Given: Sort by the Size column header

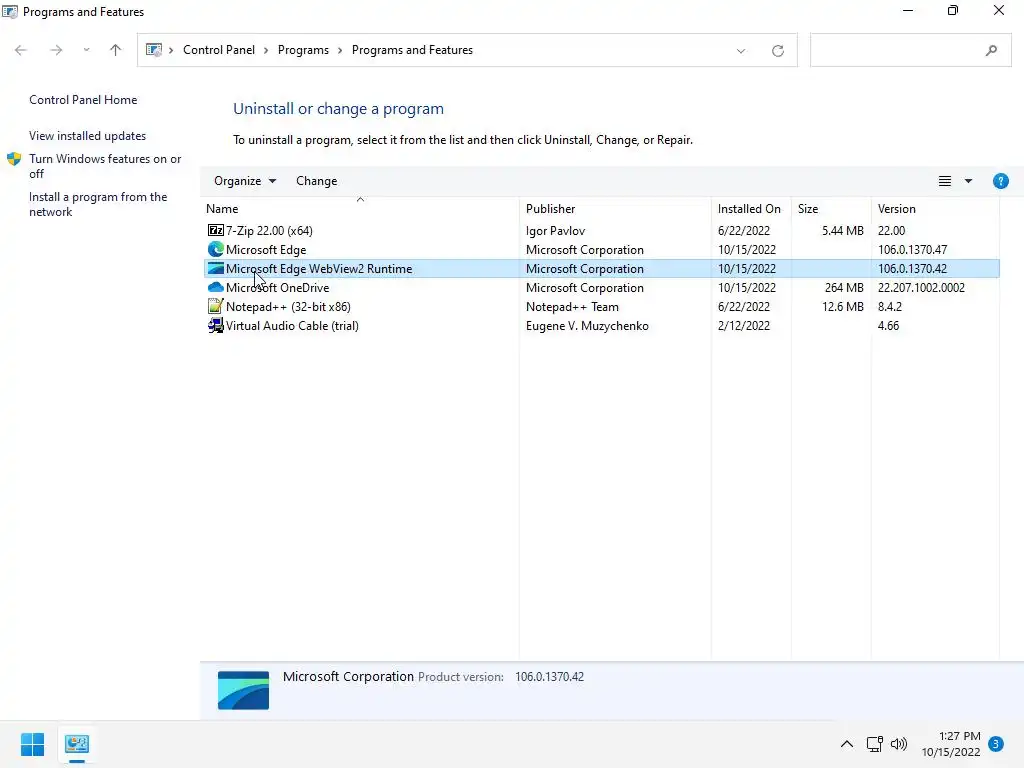Looking at the screenshot, I should 831,208.
